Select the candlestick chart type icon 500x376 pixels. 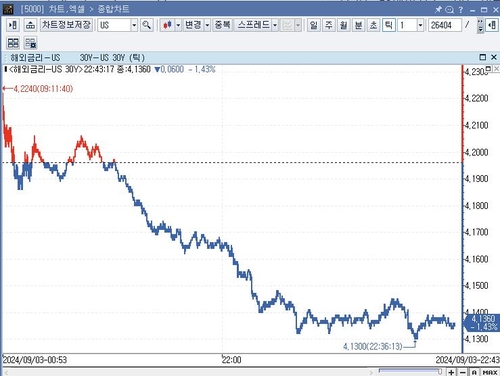point(167,25)
